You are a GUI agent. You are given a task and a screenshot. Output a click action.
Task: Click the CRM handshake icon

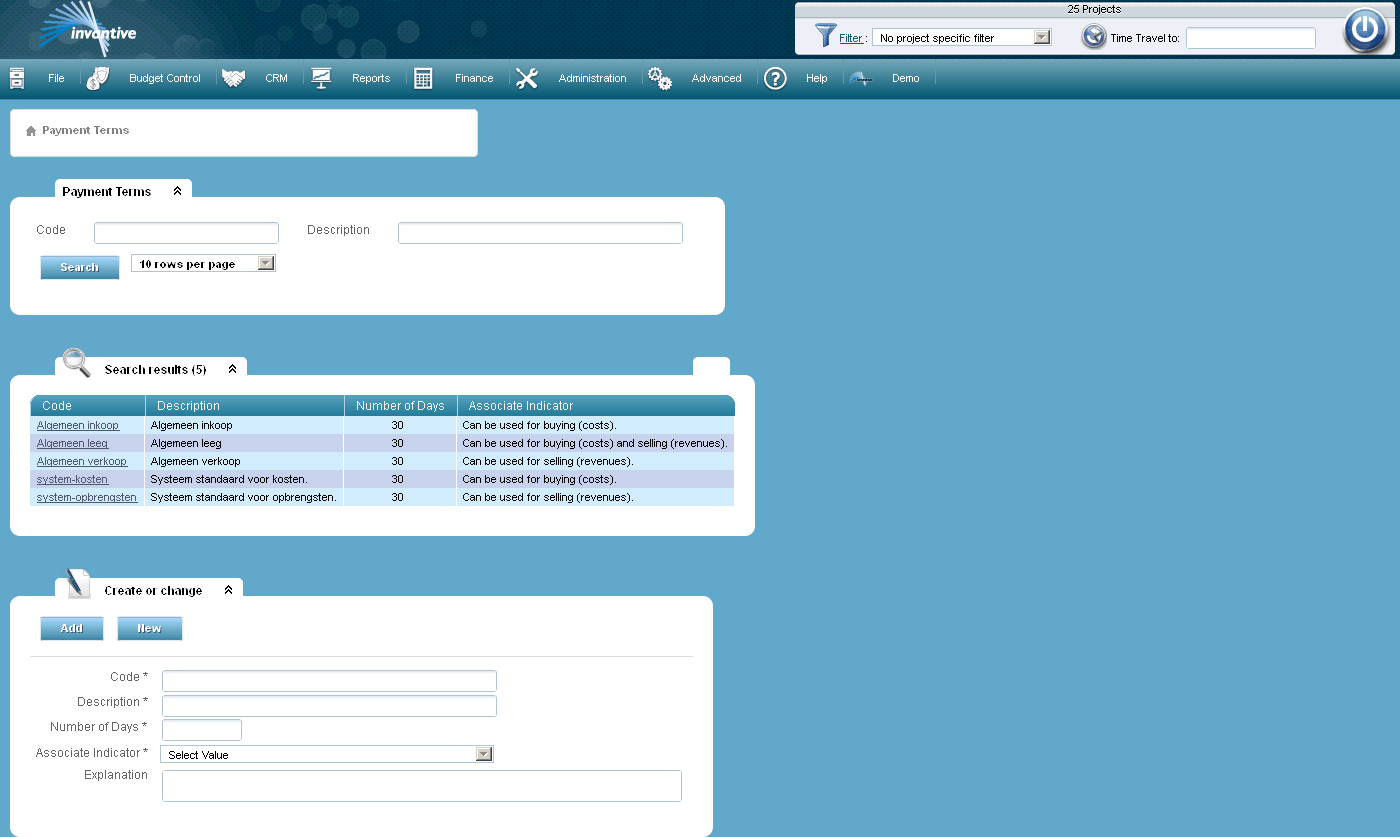point(234,78)
